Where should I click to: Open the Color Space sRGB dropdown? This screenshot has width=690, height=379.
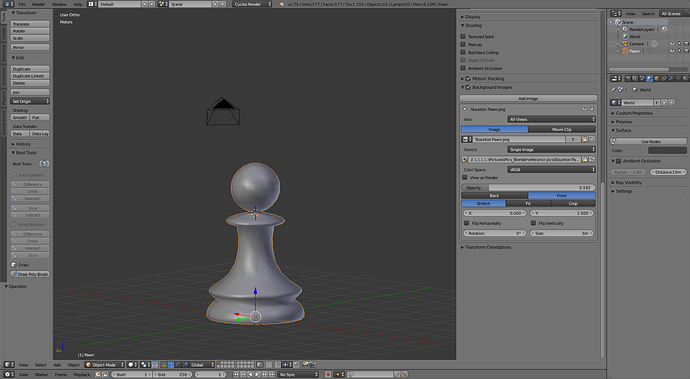[x=551, y=169]
